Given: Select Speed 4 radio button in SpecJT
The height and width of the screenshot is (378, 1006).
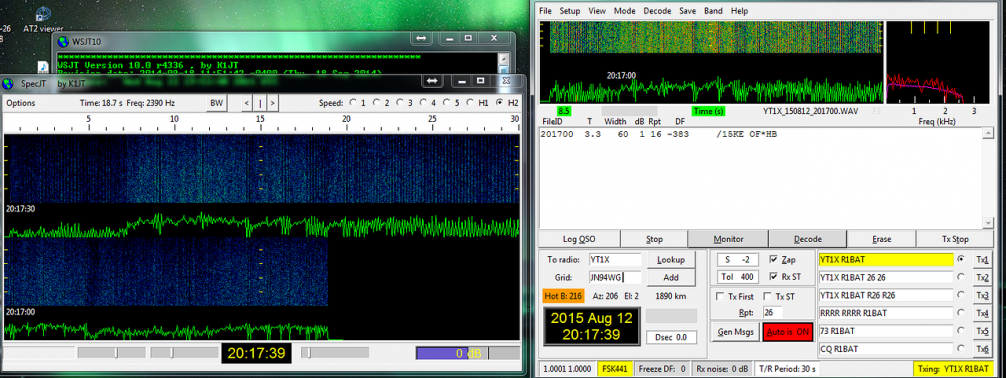Looking at the screenshot, I should [424, 103].
